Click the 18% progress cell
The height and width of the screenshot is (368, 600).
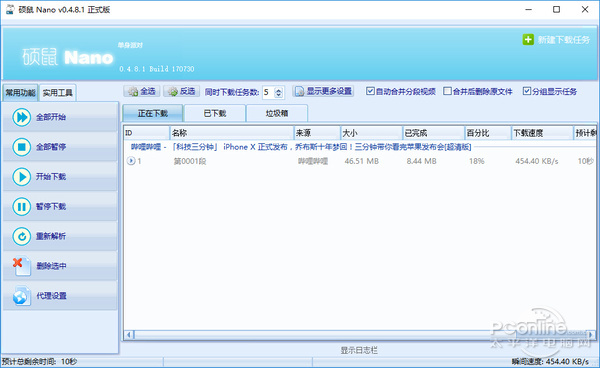tap(477, 161)
